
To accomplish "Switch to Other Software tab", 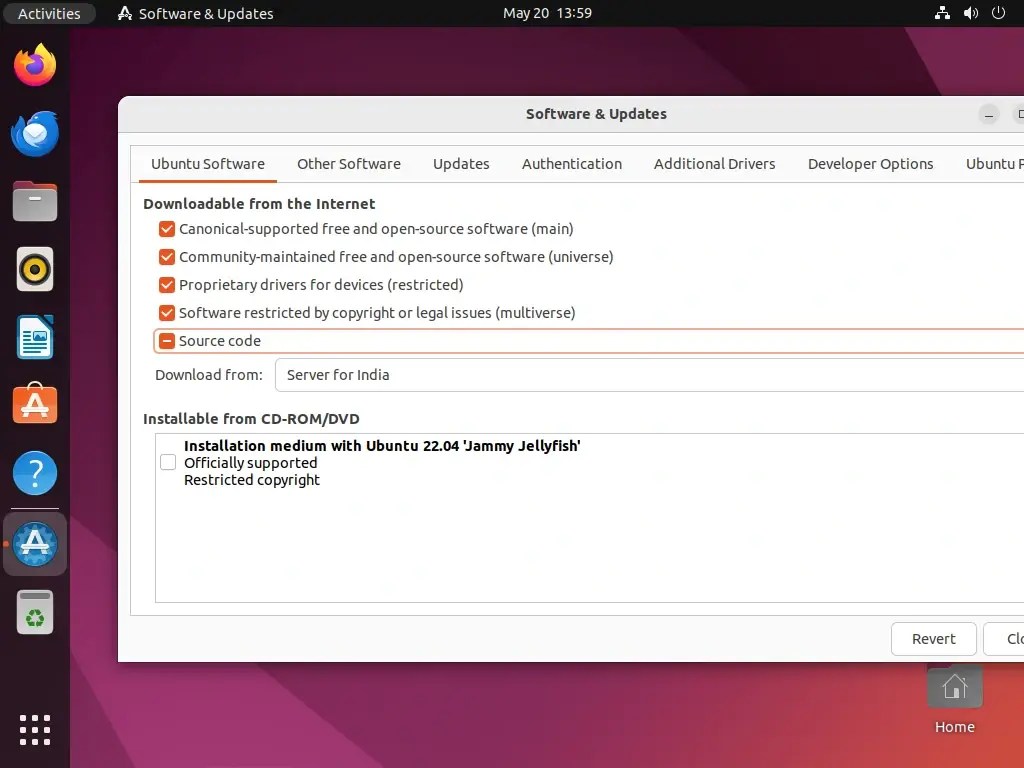I will pos(349,164).
